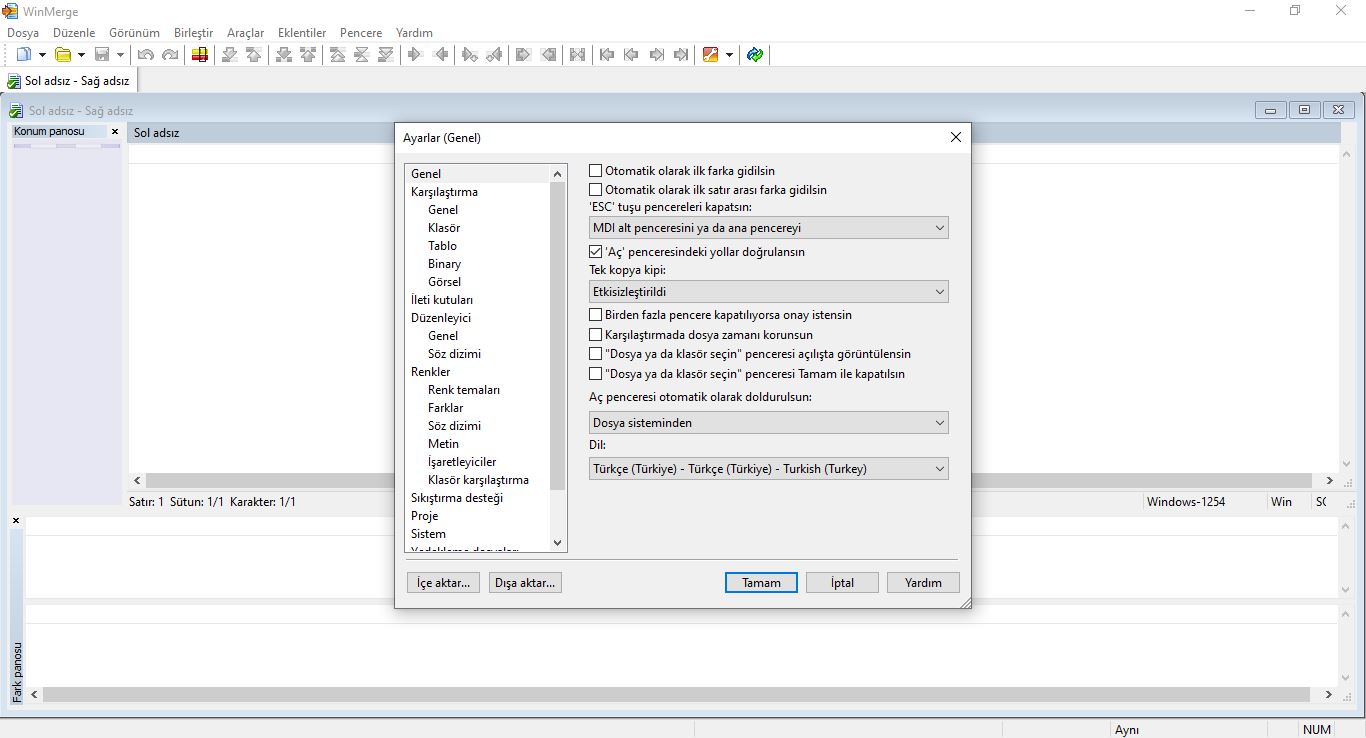This screenshot has width=1366, height=738.
Task: Click the Redo arrow icon
Action: 170,55
